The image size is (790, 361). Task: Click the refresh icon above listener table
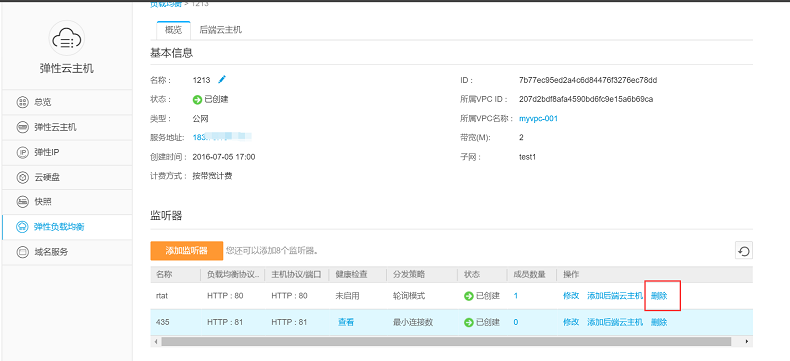click(744, 250)
